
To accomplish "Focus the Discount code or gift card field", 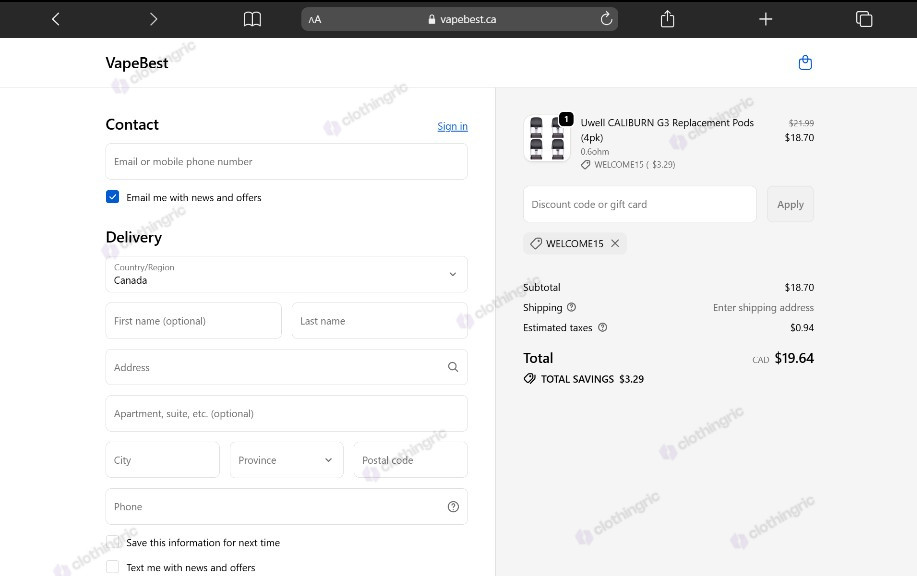I will tap(640, 204).
